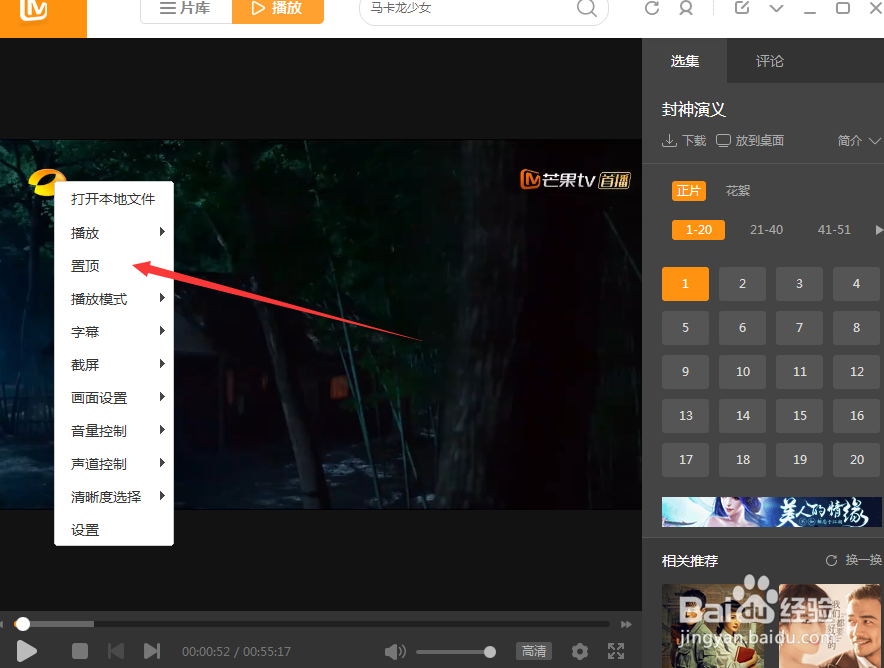Click the play button in player controls
Image resolution: width=884 pixels, height=668 pixels.
point(26,651)
